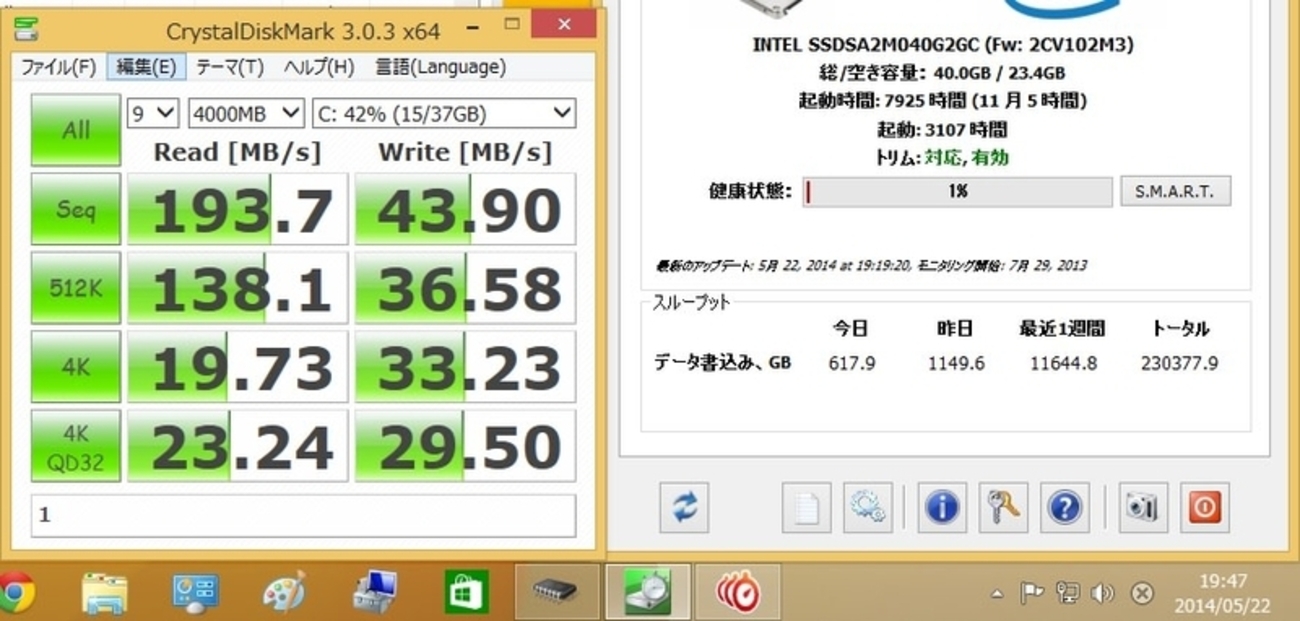This screenshot has height=621, width=1300.
Task: Click the Seq write result 43.90
Action: tap(466, 209)
